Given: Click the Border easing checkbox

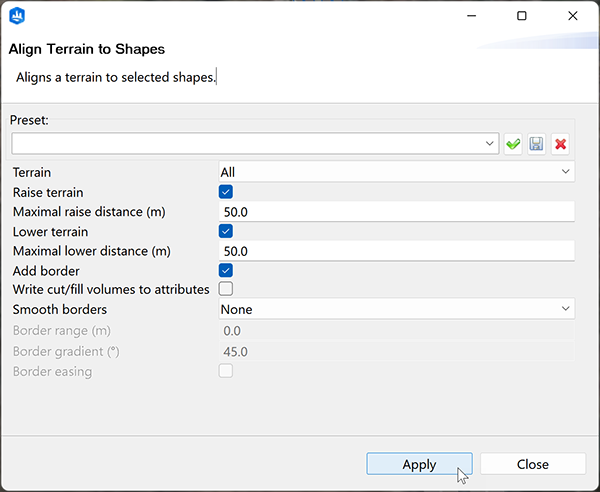Looking at the screenshot, I should [x=226, y=371].
